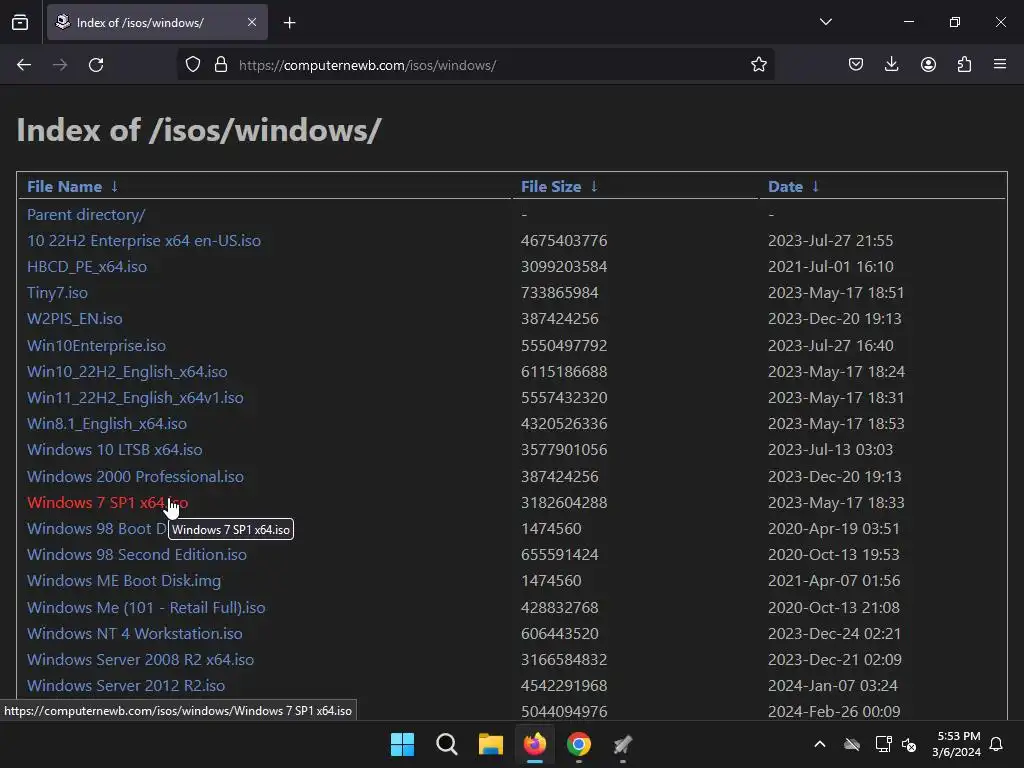Download Win10Enterprise.iso file
Image resolution: width=1024 pixels, height=768 pixels.
(x=96, y=345)
